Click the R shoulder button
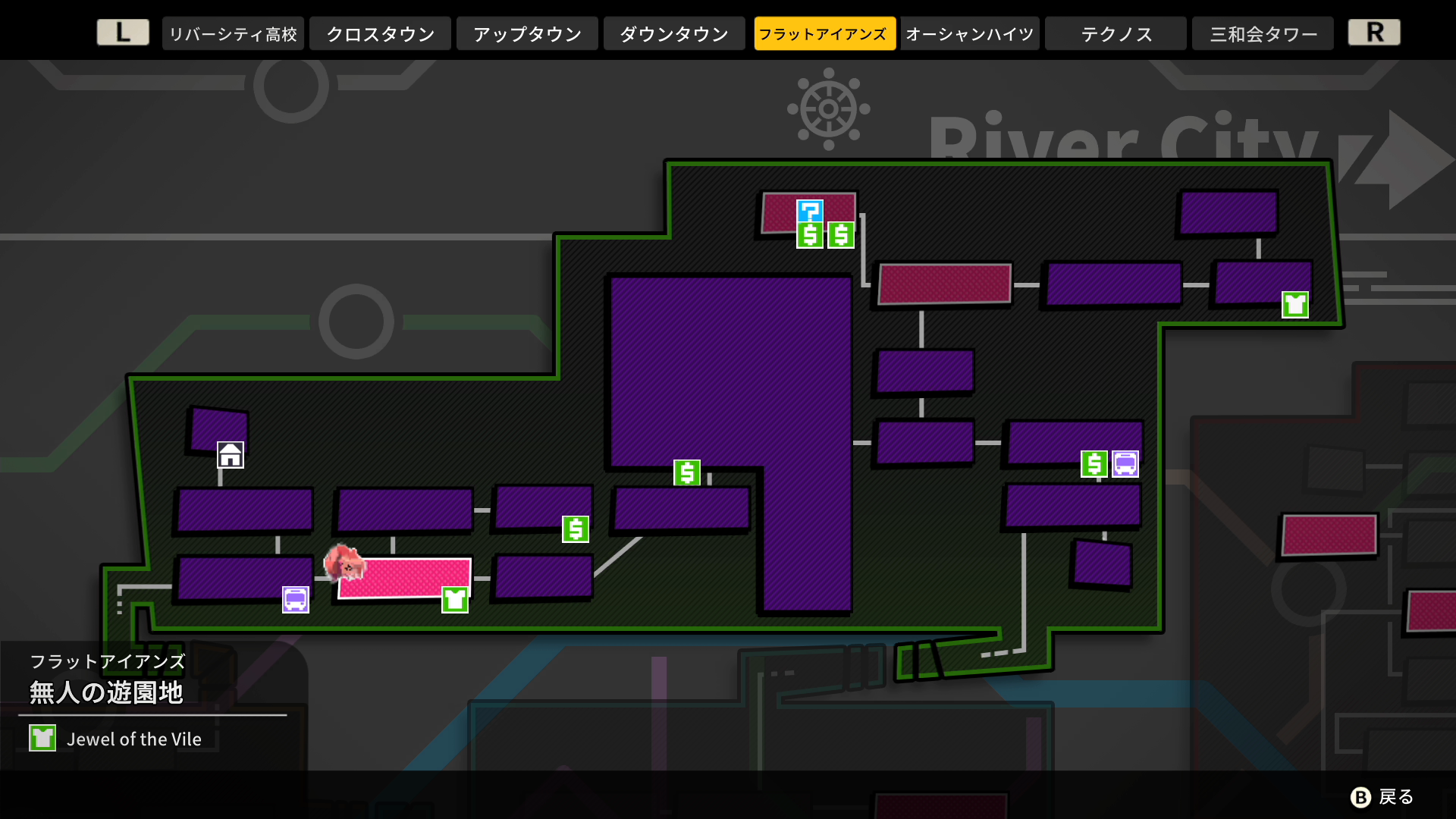 [1374, 33]
